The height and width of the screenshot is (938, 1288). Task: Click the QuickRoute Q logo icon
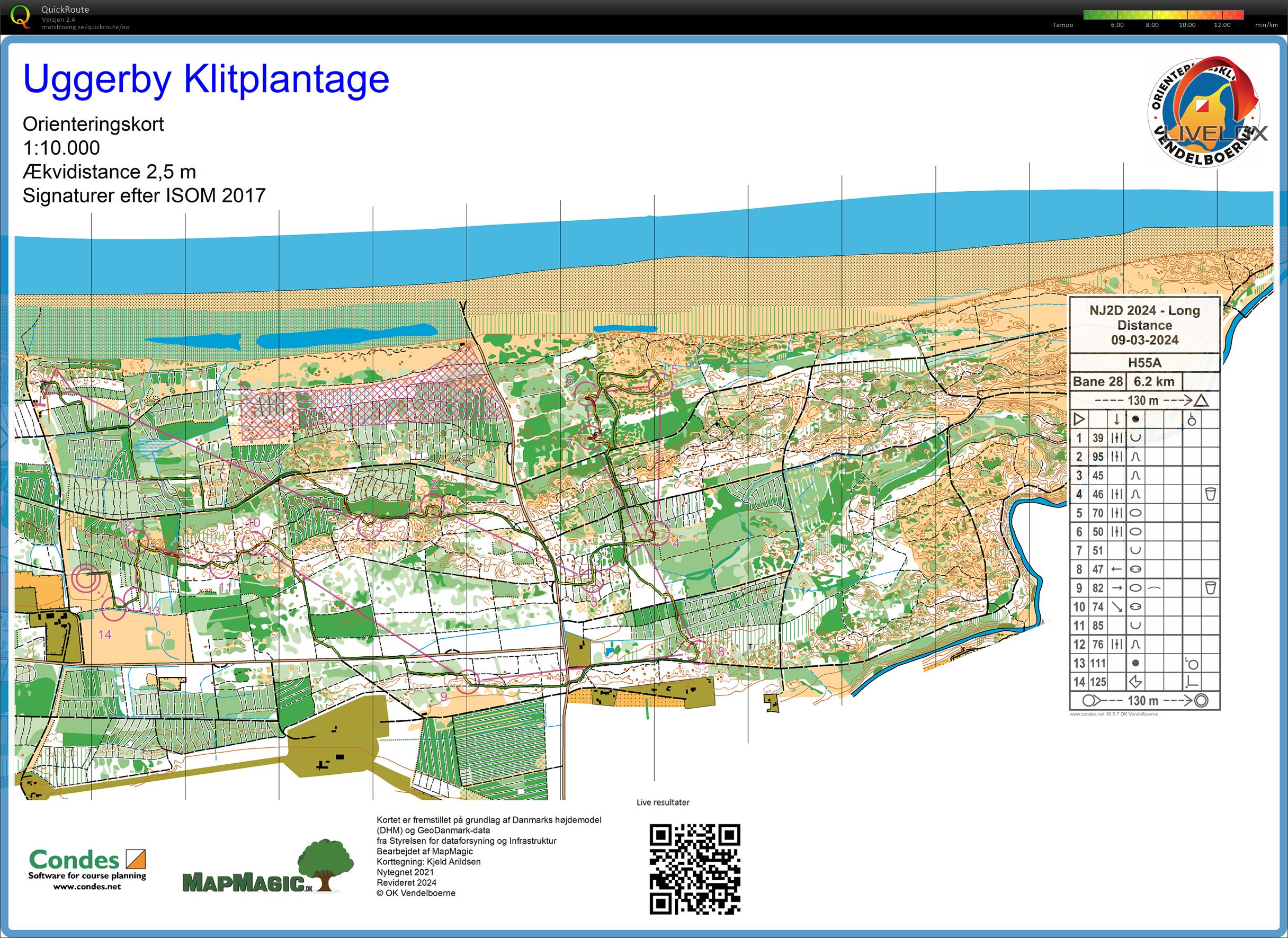(21, 16)
